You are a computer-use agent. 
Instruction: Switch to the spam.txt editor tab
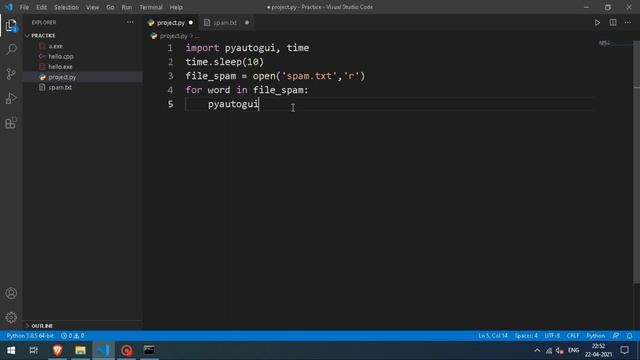(225, 23)
